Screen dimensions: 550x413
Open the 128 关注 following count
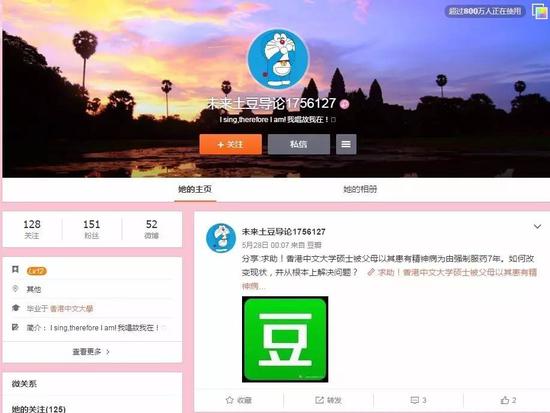click(x=32, y=229)
